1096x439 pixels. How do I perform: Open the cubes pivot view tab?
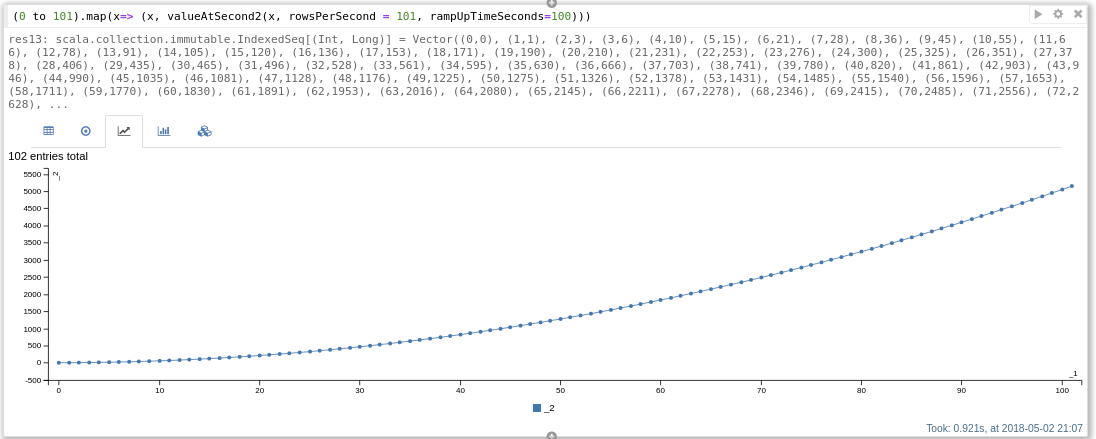[x=204, y=131]
